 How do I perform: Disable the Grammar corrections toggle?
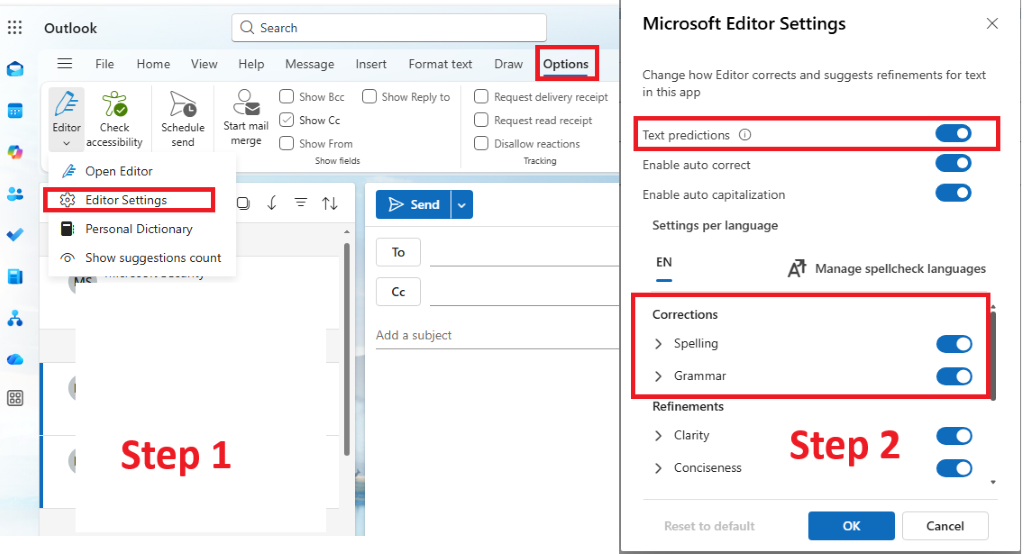coord(954,376)
